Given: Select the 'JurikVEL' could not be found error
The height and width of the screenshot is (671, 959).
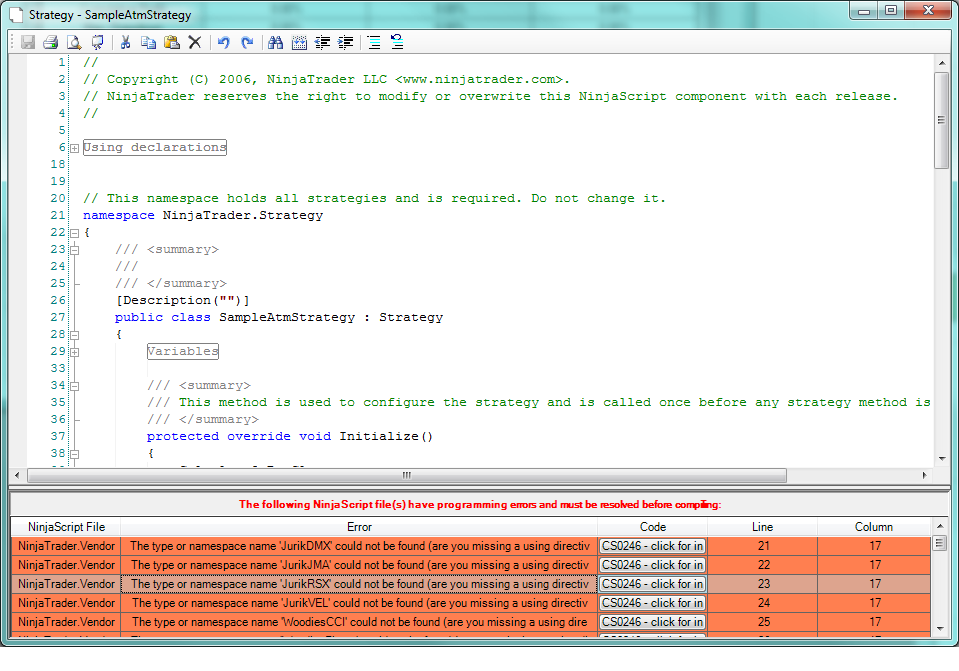Looking at the screenshot, I should (x=359, y=603).
